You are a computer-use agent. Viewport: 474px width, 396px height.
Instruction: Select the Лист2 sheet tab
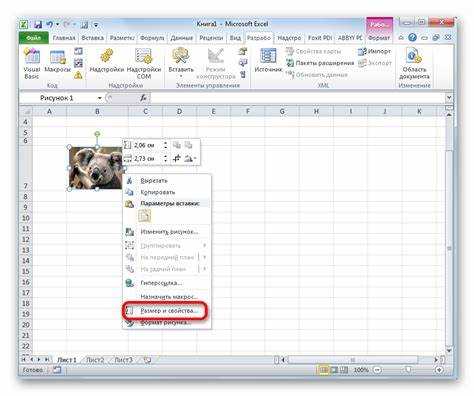click(95, 360)
